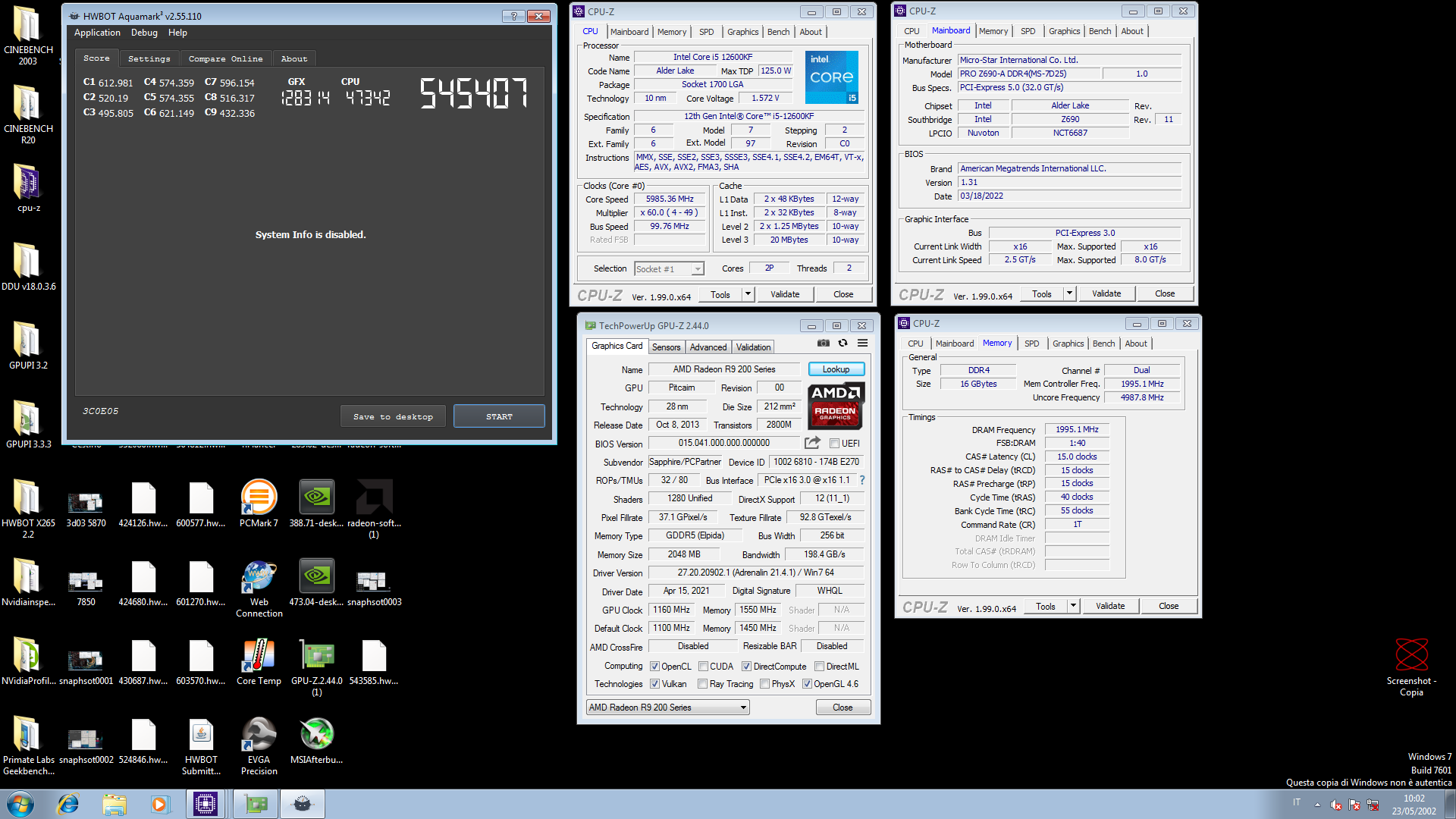Viewport: 1456px width, 819px height.
Task: Click the GPU-Z screenshot camera icon
Action: pos(824,344)
